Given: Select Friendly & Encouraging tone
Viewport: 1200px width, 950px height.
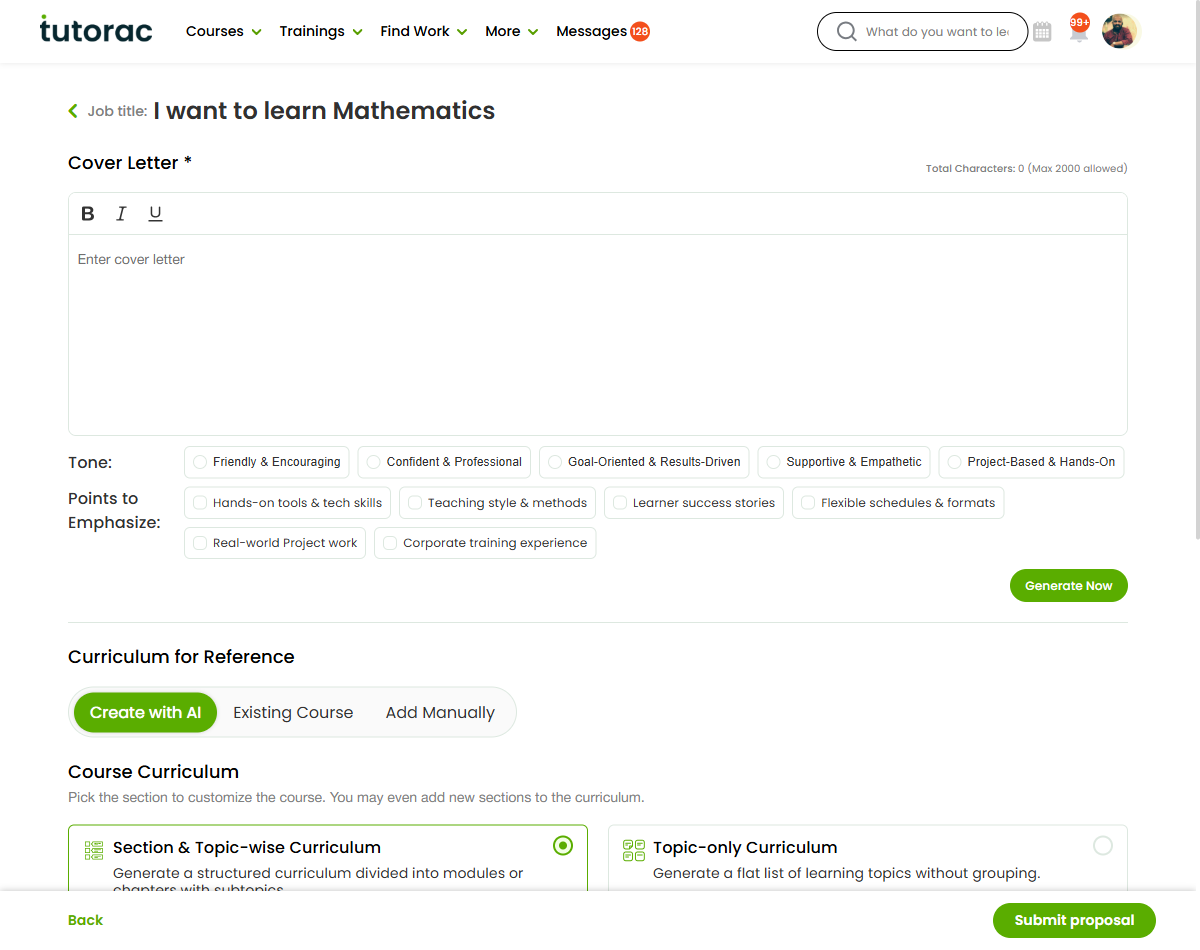Looking at the screenshot, I should [267, 462].
